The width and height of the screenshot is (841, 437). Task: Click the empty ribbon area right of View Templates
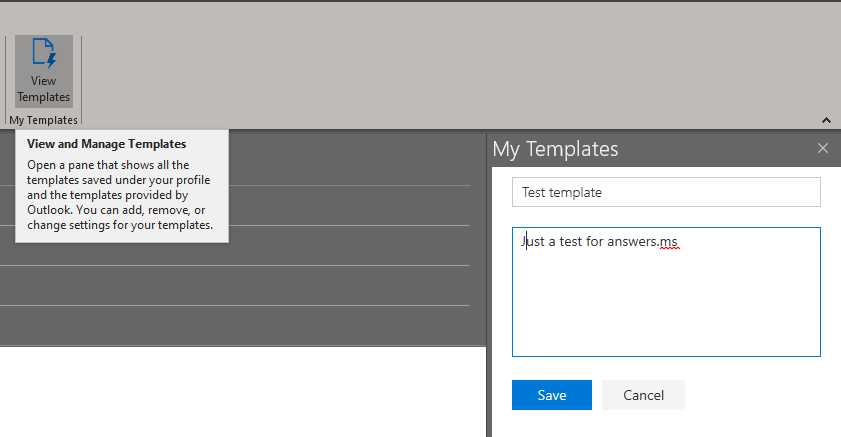point(450,70)
